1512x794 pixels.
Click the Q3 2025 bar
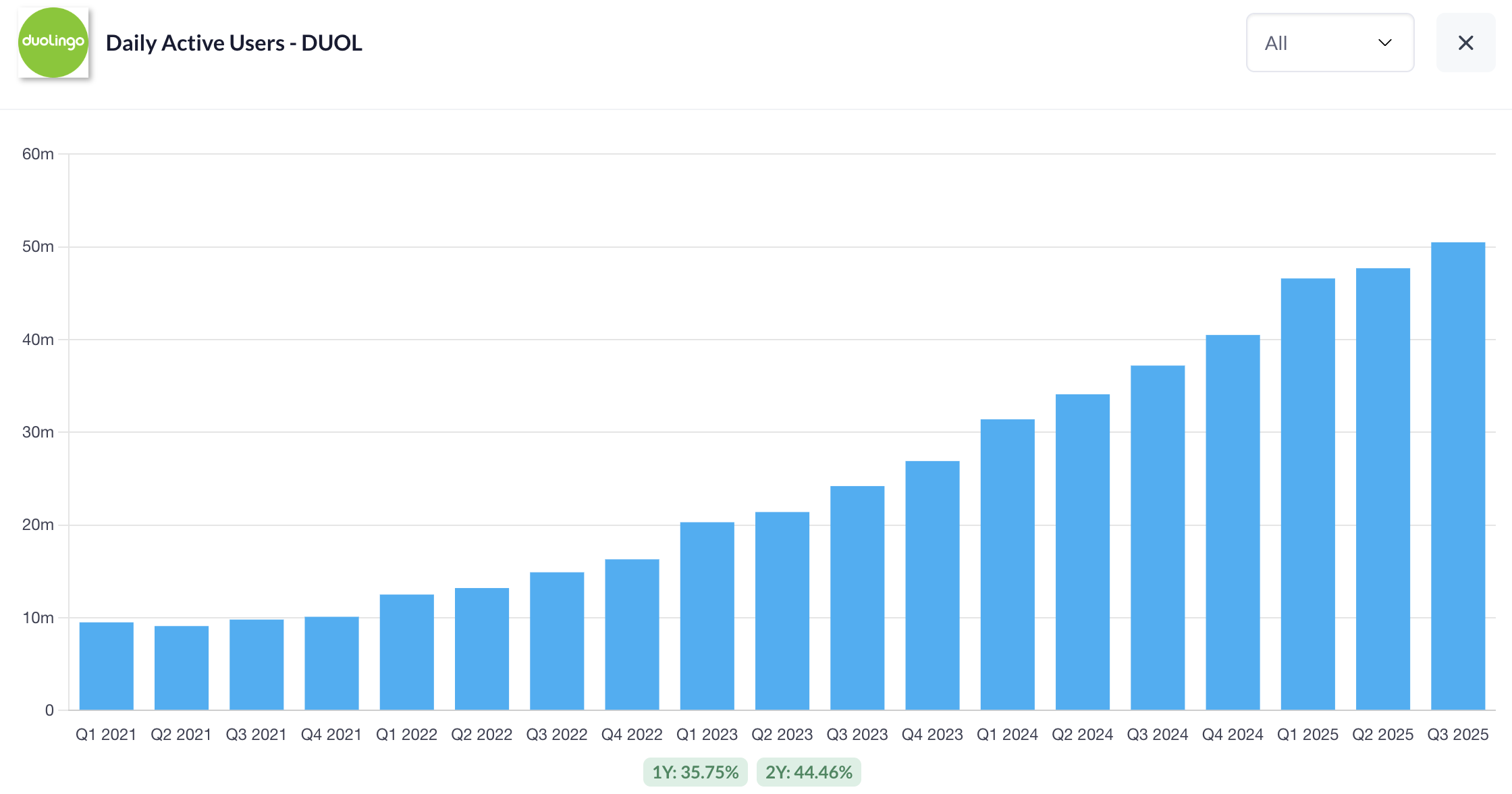(x=1457, y=476)
